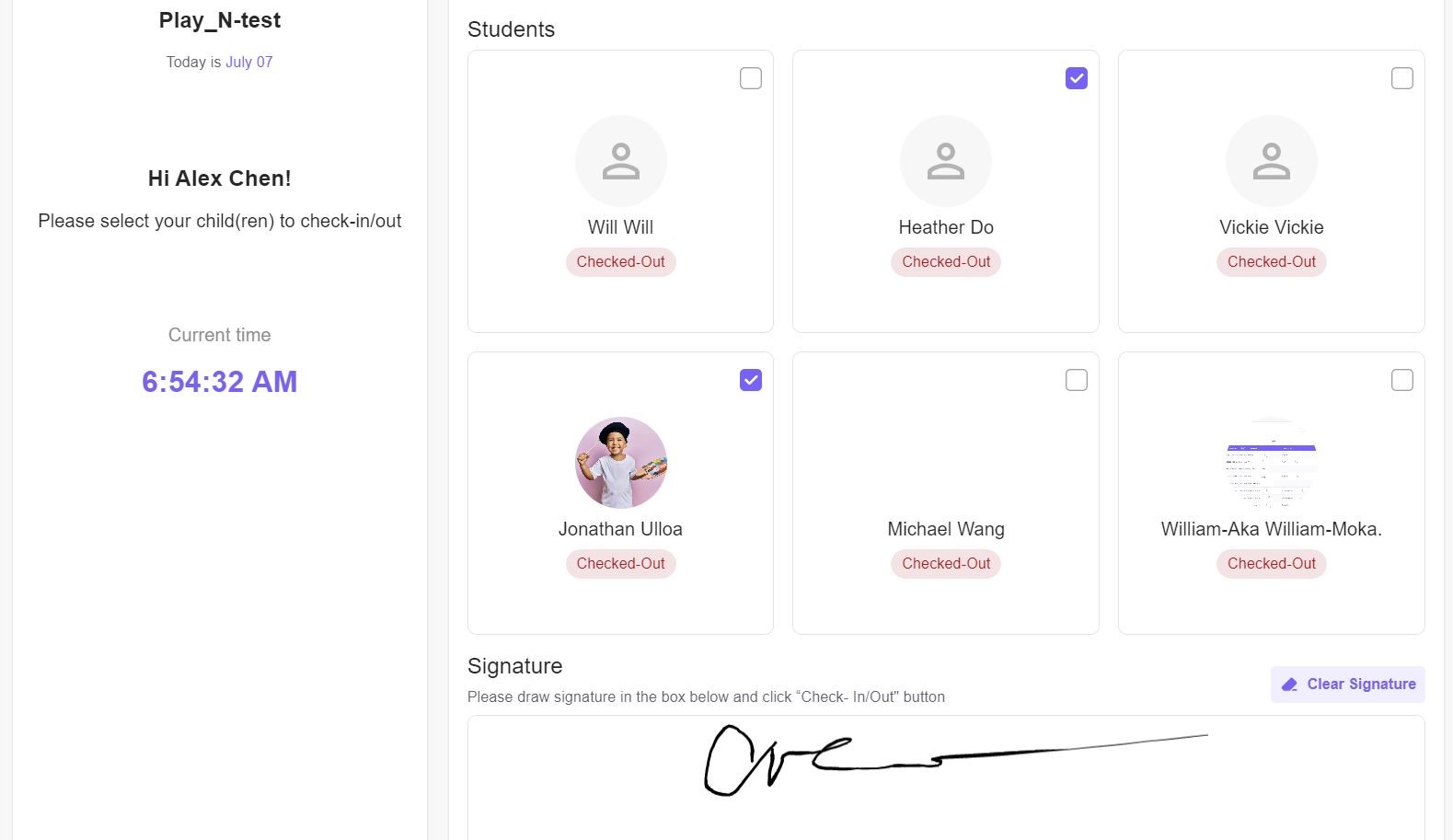Click Michael Wang's Checked-Out status badge
Image resolution: width=1453 pixels, height=840 pixels.
(946, 564)
